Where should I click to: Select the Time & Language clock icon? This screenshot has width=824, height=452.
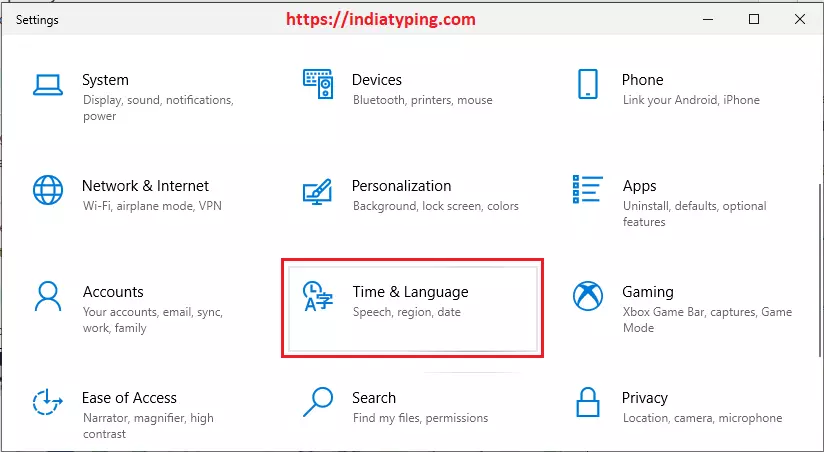click(x=318, y=296)
